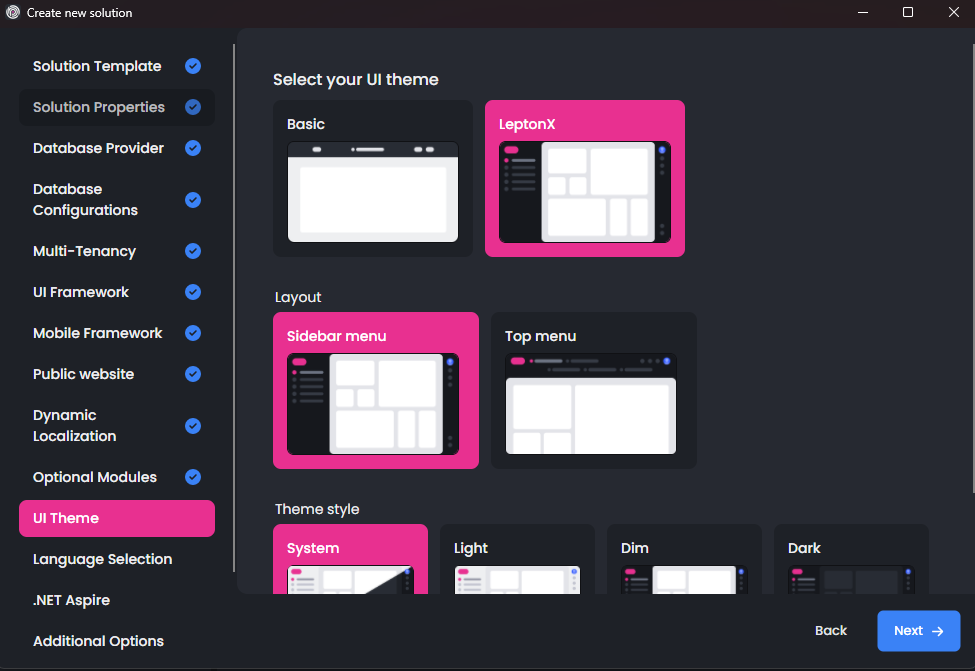Click the ABP Studio logo in the title bar

click(13, 13)
